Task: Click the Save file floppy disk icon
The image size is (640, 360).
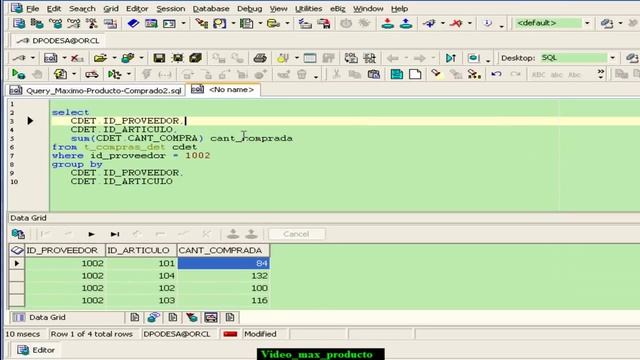Action: pyautogui.click(x=159, y=58)
